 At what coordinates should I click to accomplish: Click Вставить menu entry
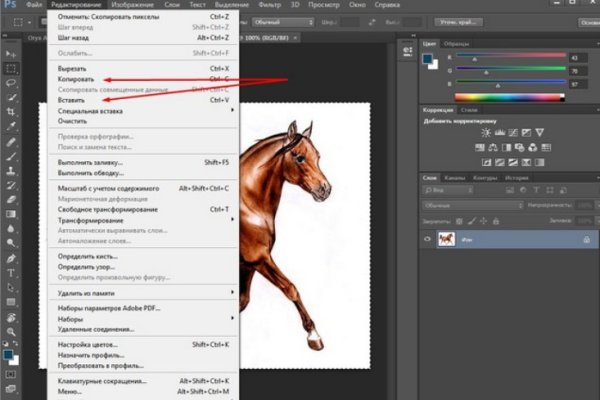73,100
